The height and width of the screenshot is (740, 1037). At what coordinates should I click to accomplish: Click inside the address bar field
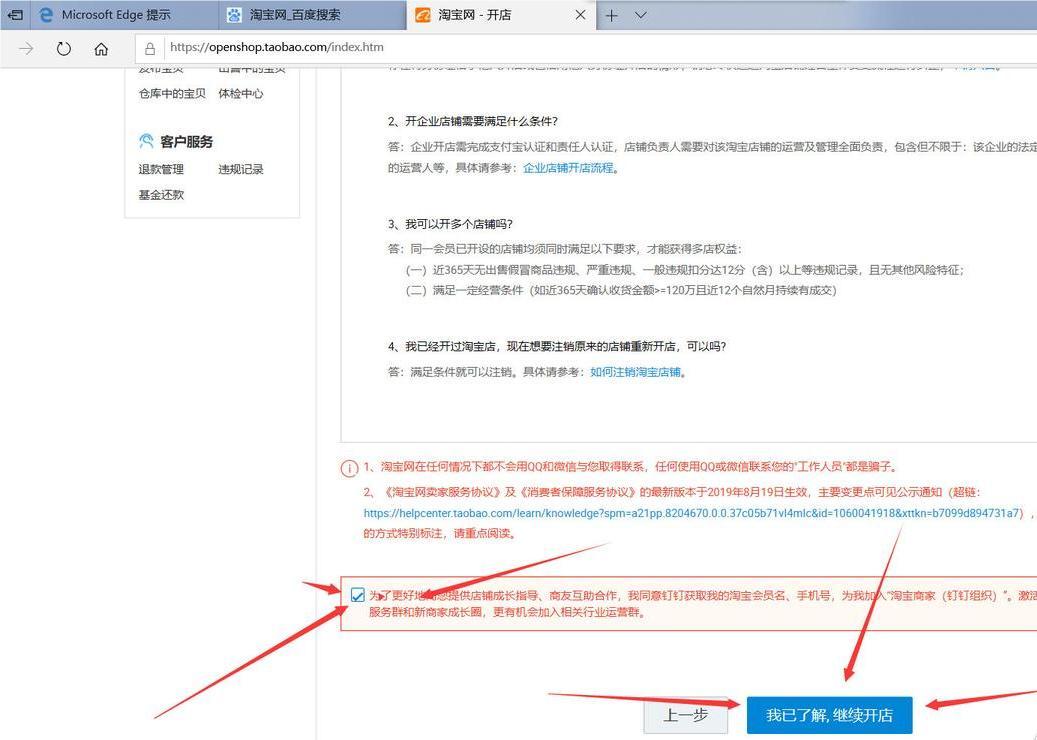tap(400, 47)
